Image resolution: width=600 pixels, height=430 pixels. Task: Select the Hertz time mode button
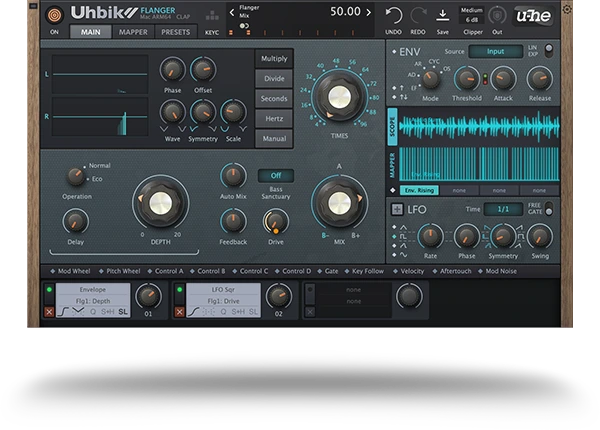point(273,118)
